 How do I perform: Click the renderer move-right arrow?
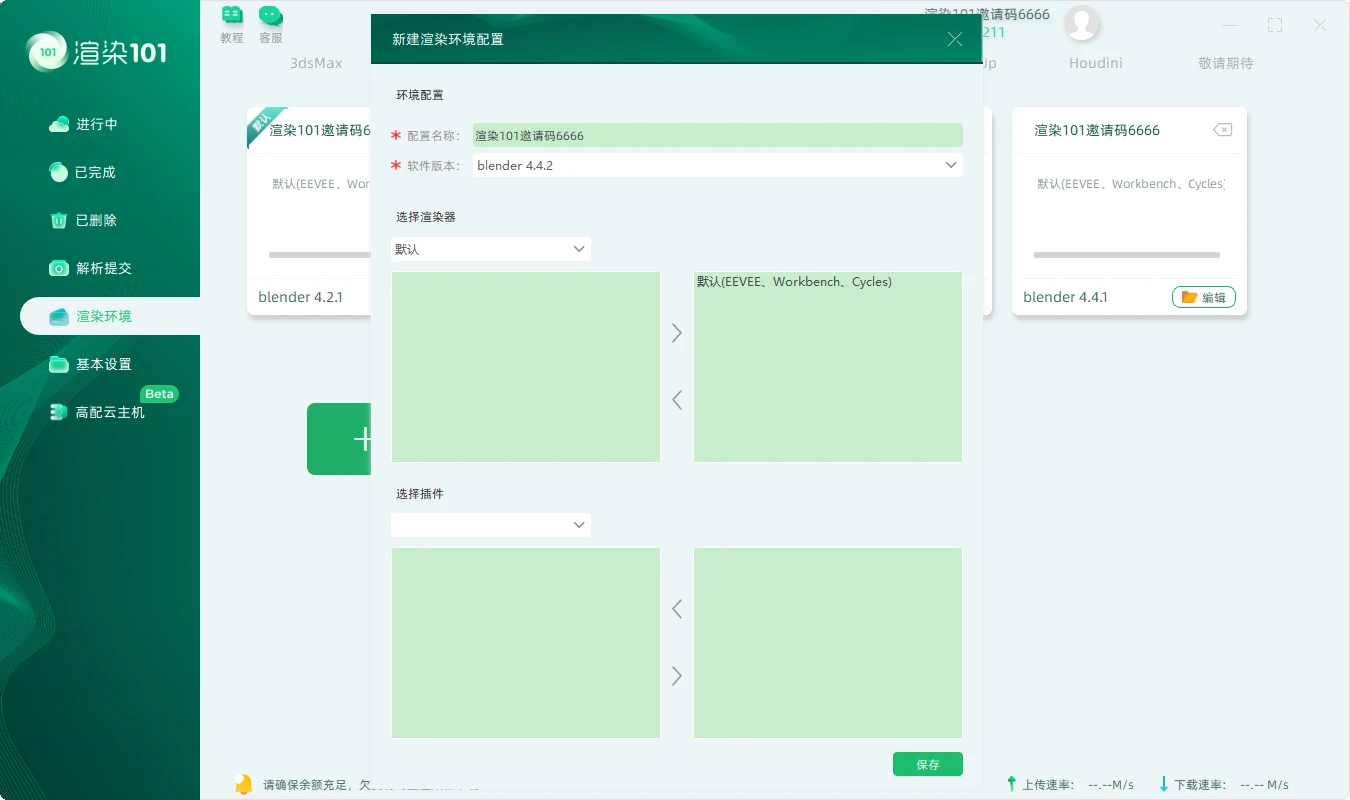pyautogui.click(x=677, y=333)
